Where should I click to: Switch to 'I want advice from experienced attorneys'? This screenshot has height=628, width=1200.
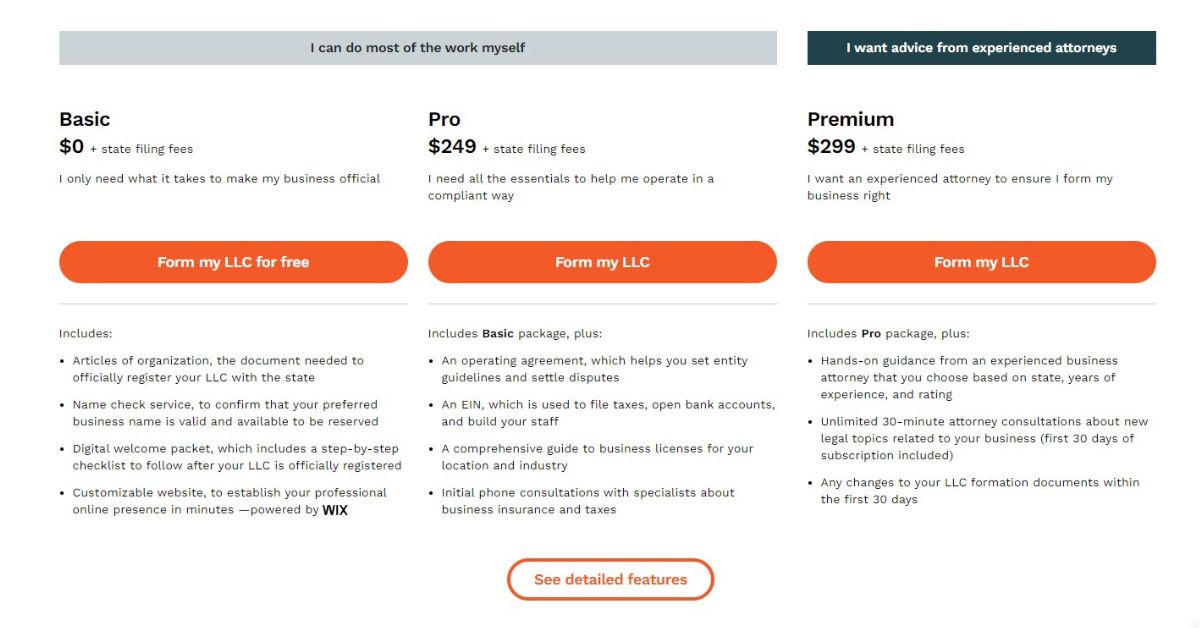(981, 47)
